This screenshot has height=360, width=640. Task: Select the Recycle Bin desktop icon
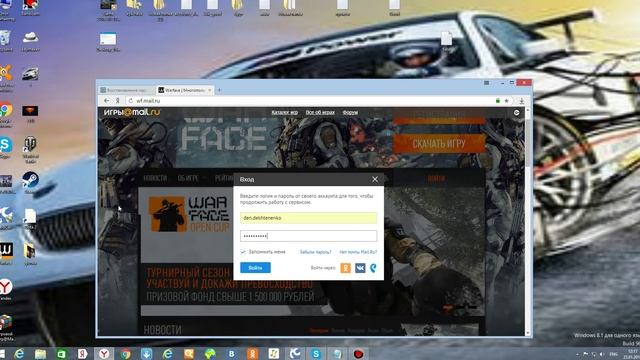tap(5, 41)
